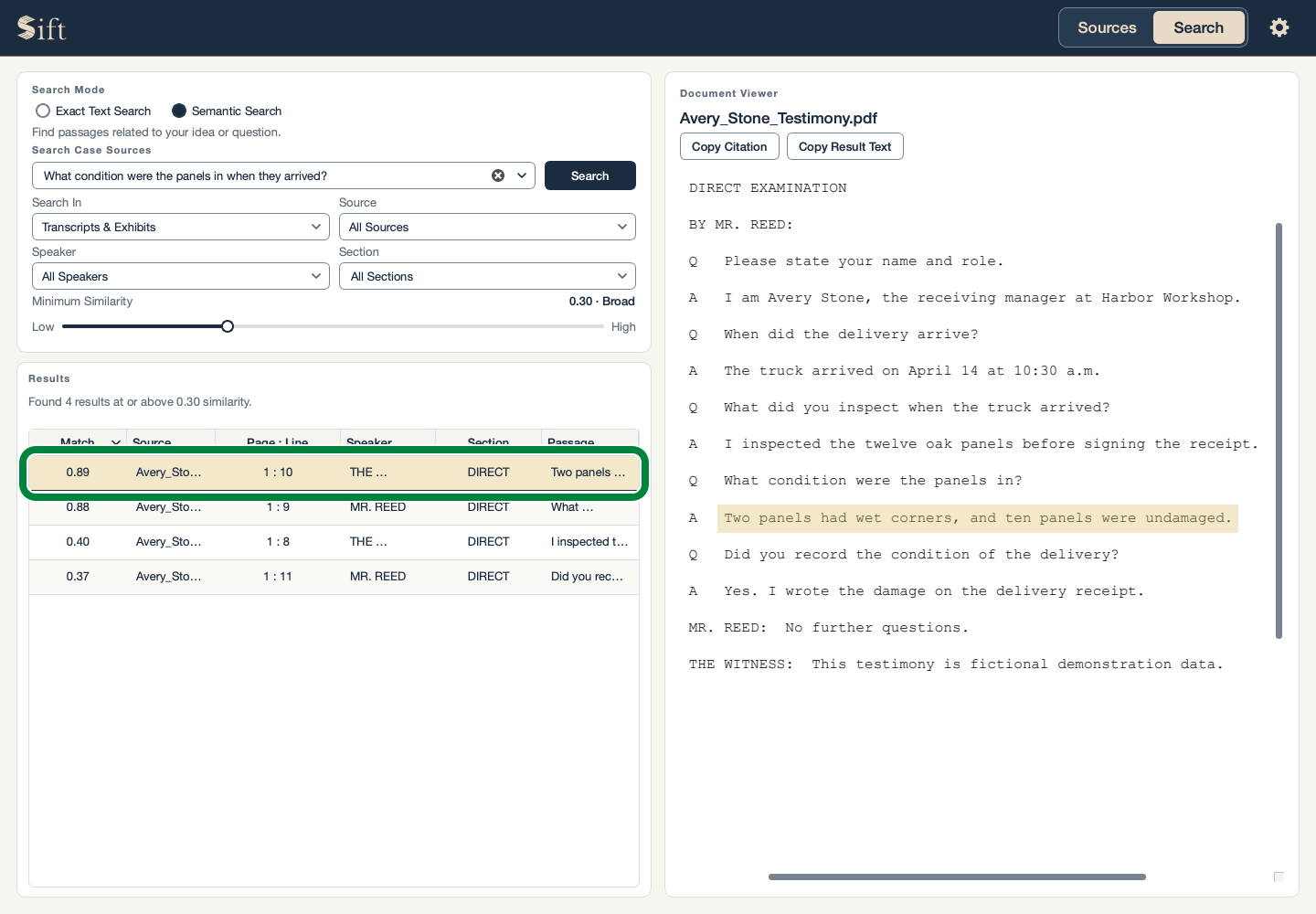Switch to the Sources tab
The width and height of the screenshot is (1316, 914).
coord(1107,27)
